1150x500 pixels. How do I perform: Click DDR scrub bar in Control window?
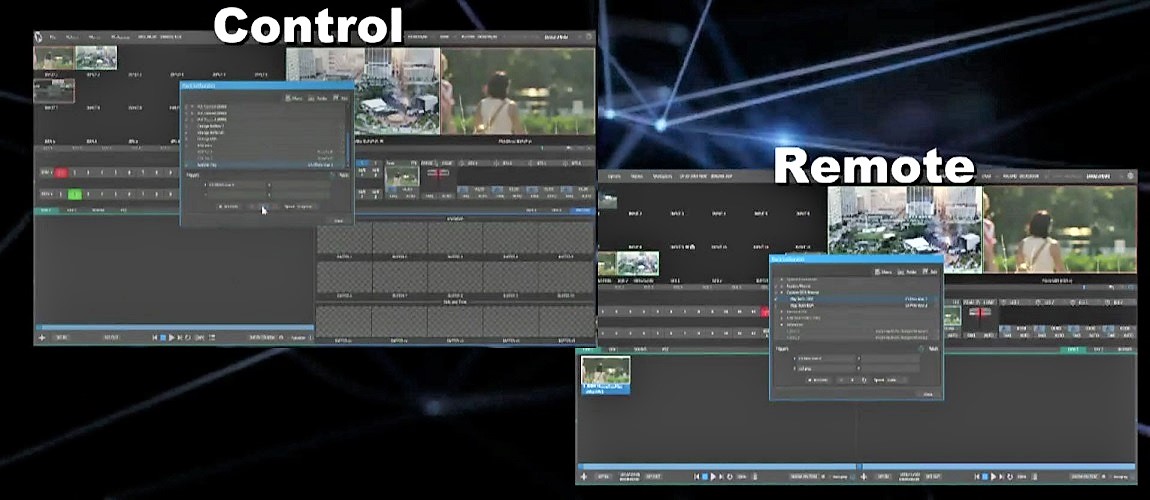[x=175, y=327]
